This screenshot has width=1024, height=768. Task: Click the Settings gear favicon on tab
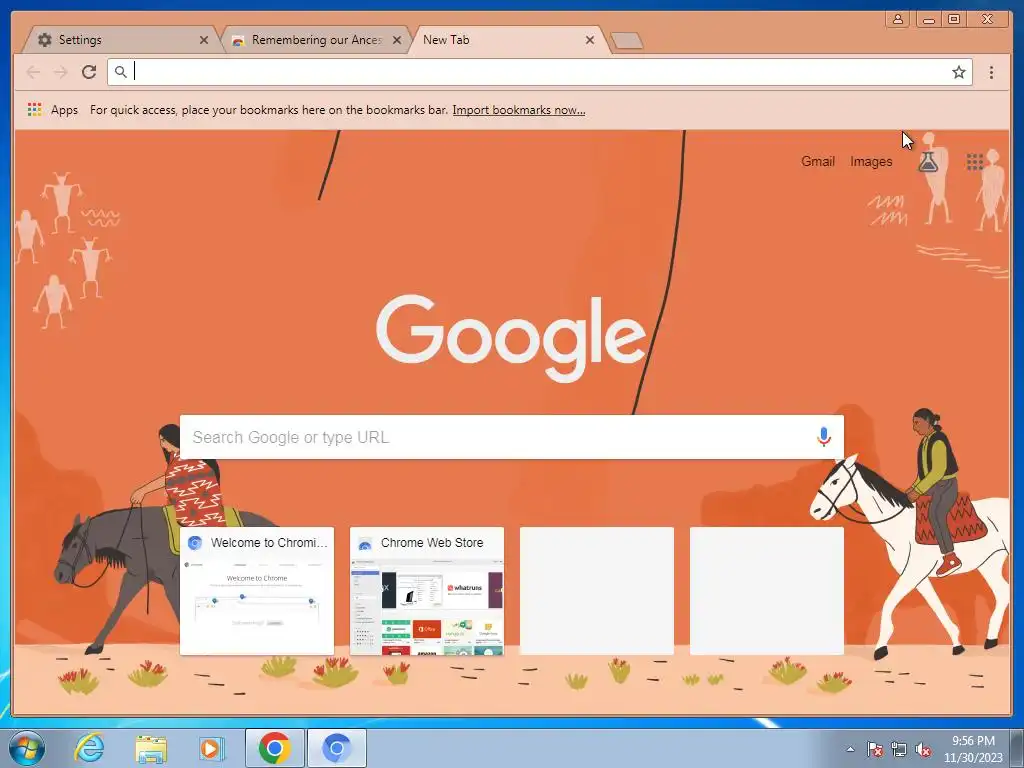(44, 40)
